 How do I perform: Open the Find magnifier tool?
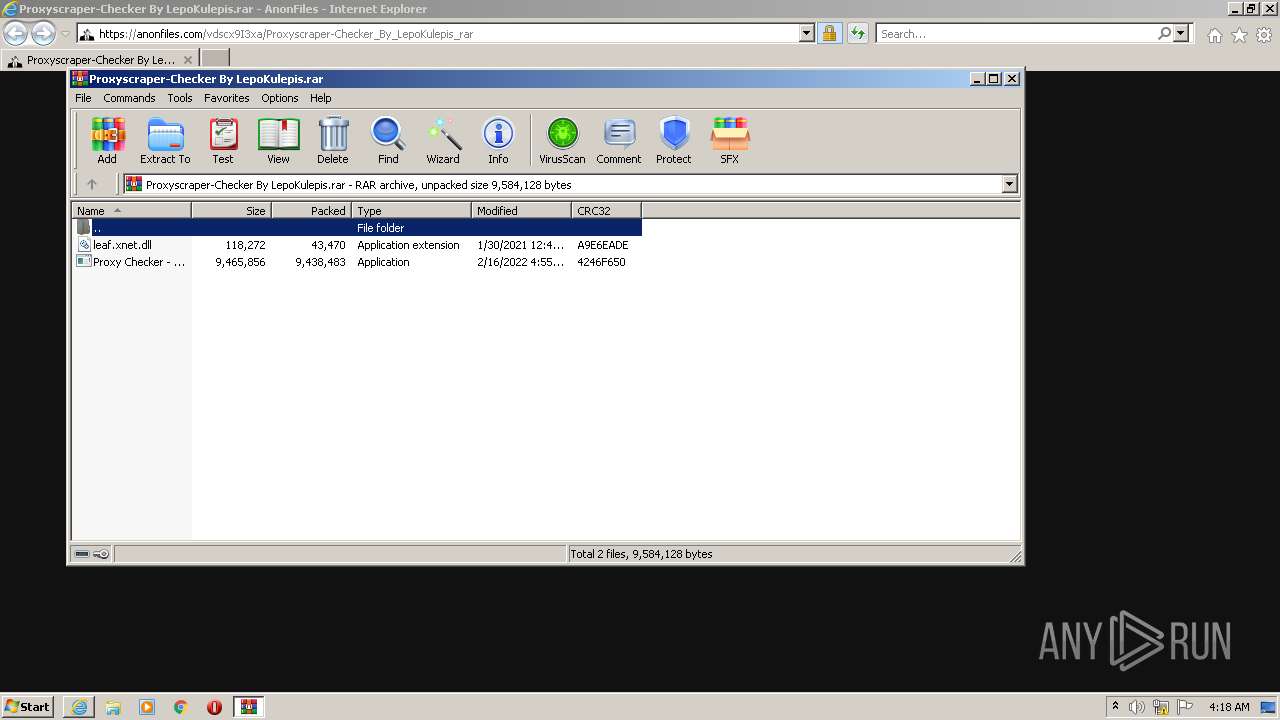pyautogui.click(x=388, y=140)
